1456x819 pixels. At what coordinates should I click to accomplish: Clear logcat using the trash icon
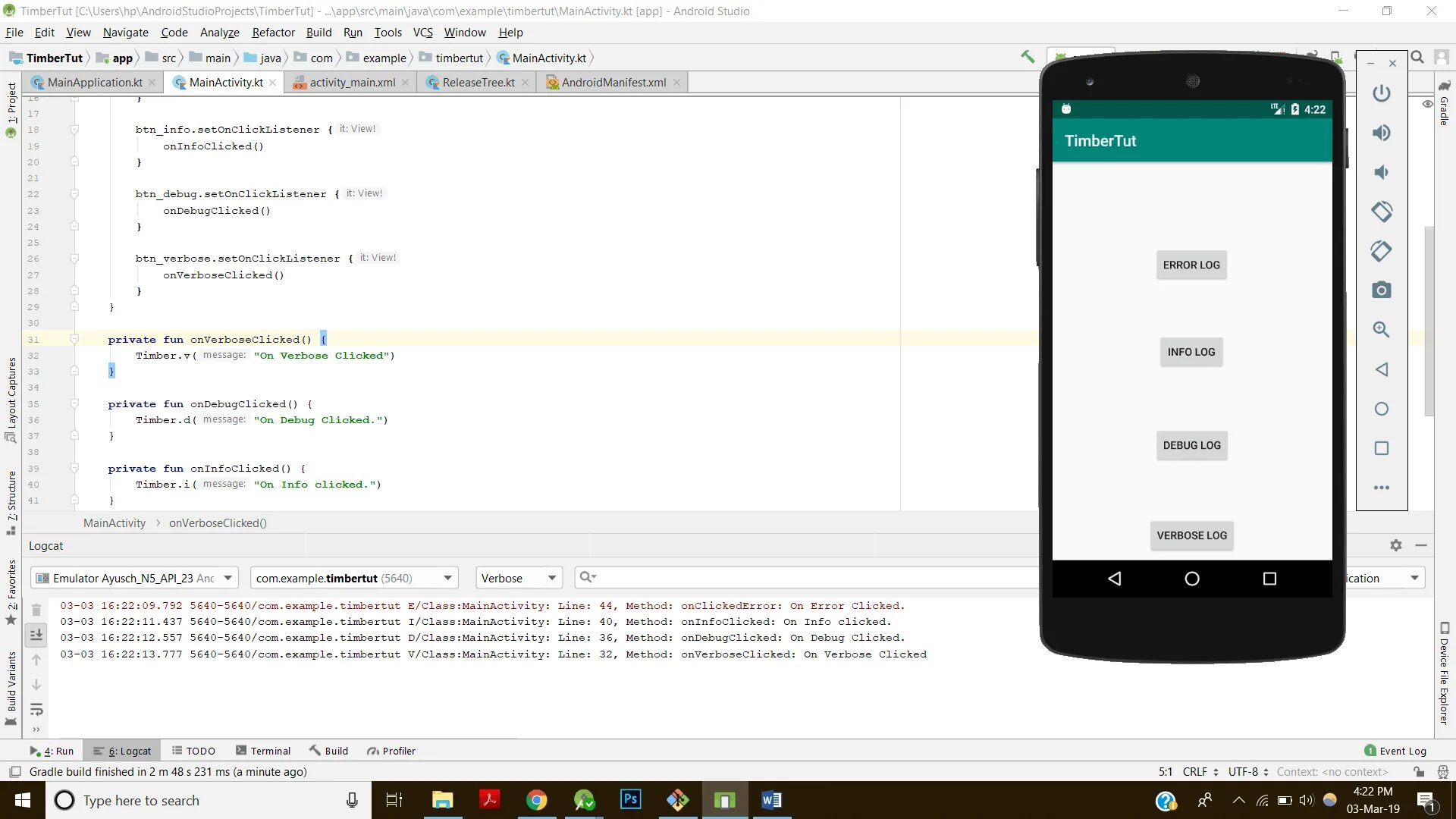click(36, 610)
